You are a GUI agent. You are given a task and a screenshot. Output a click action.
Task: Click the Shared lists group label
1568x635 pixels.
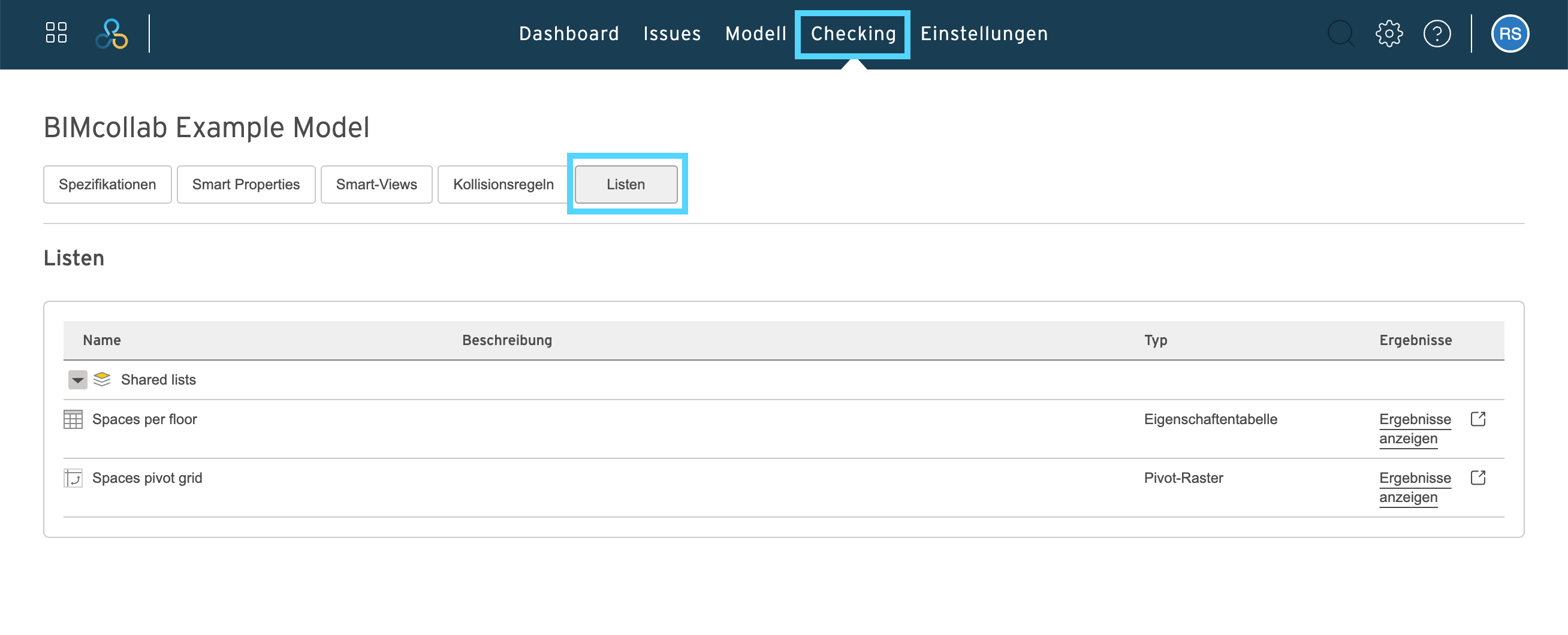pos(158,380)
